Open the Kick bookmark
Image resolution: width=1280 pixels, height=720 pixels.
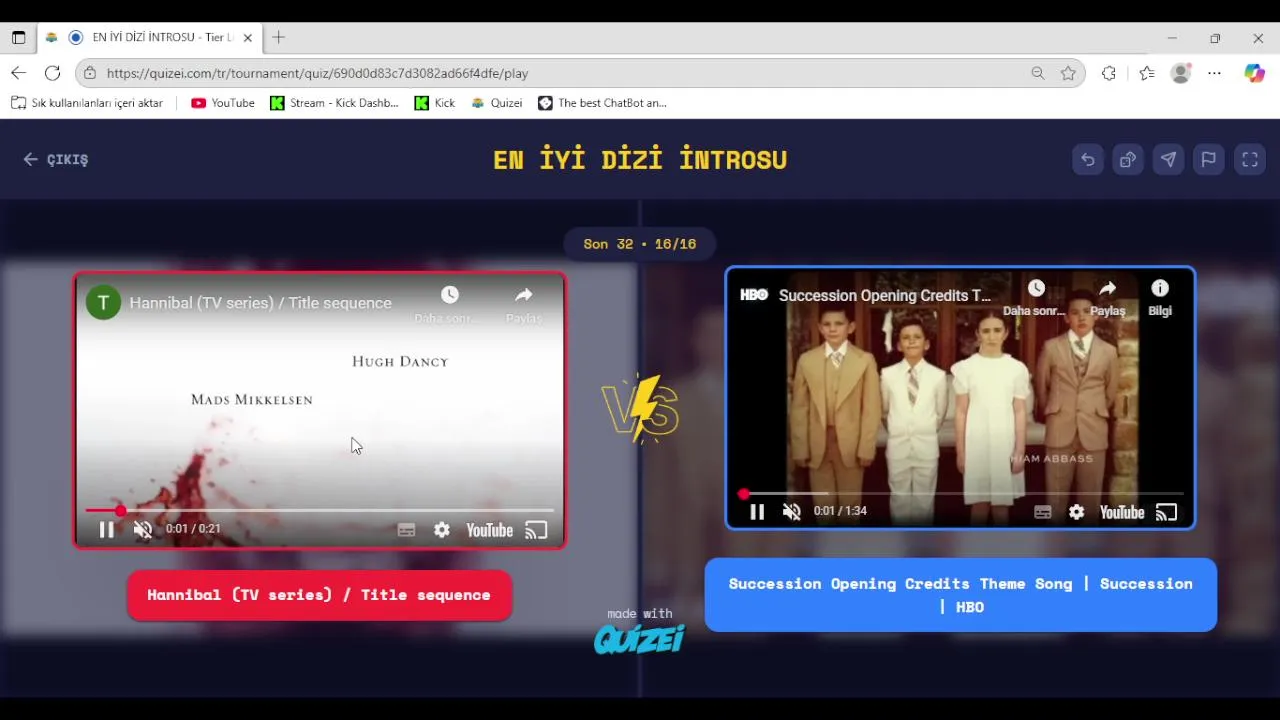[x=435, y=103]
